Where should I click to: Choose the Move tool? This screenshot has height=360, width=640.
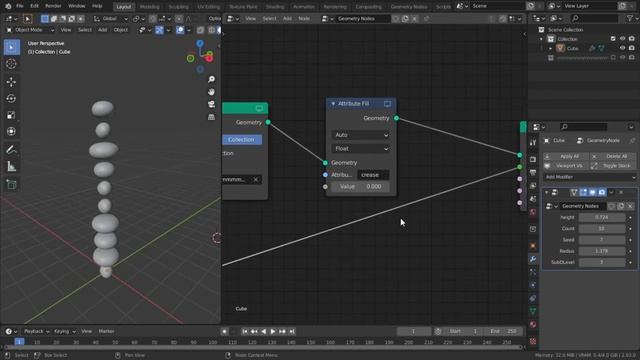(x=11, y=82)
